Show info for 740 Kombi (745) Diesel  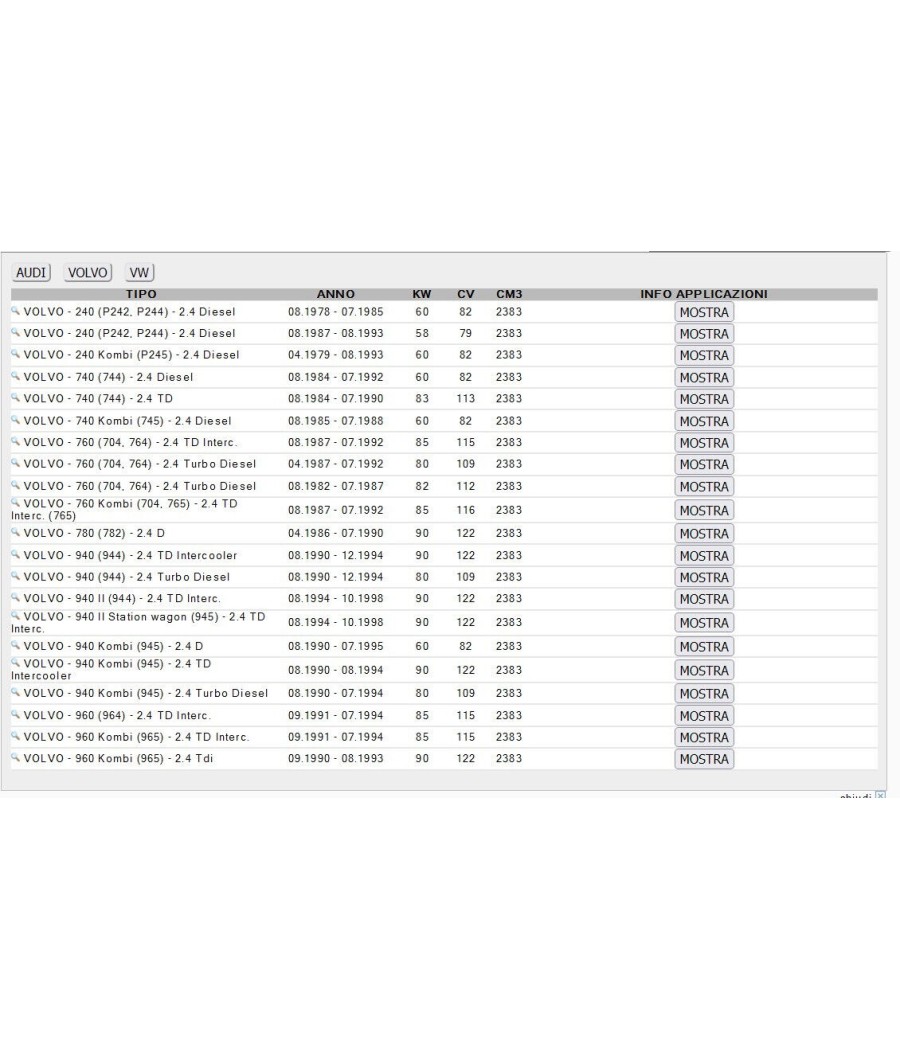click(x=704, y=421)
